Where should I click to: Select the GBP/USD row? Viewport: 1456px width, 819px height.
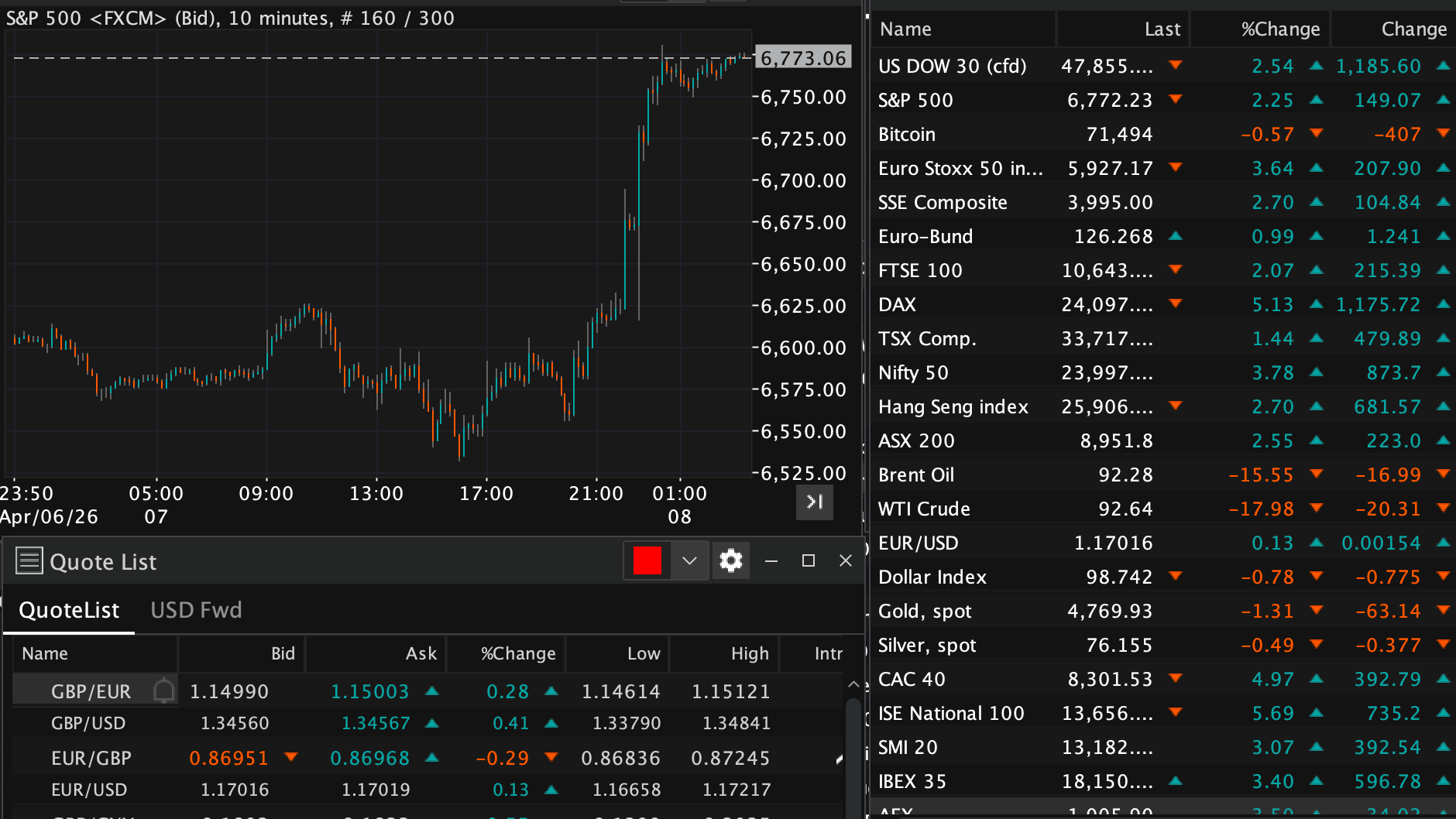428,723
